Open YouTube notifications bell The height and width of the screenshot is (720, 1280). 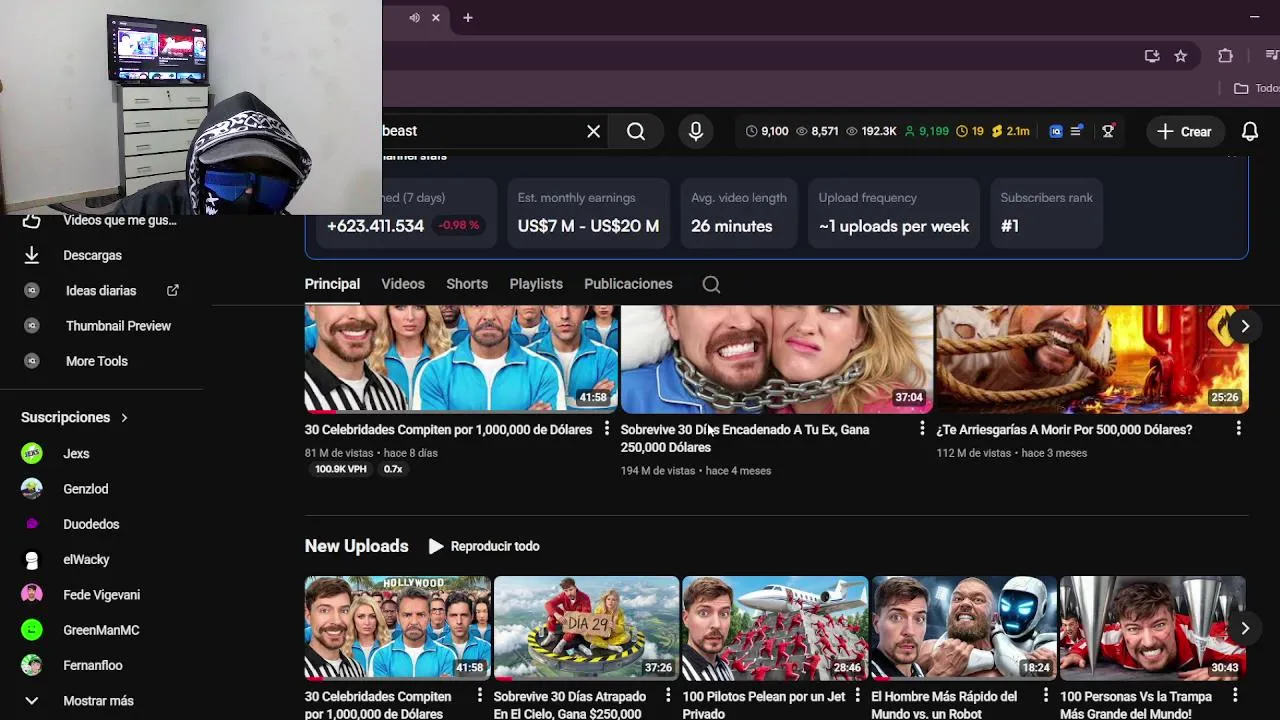(x=1250, y=131)
